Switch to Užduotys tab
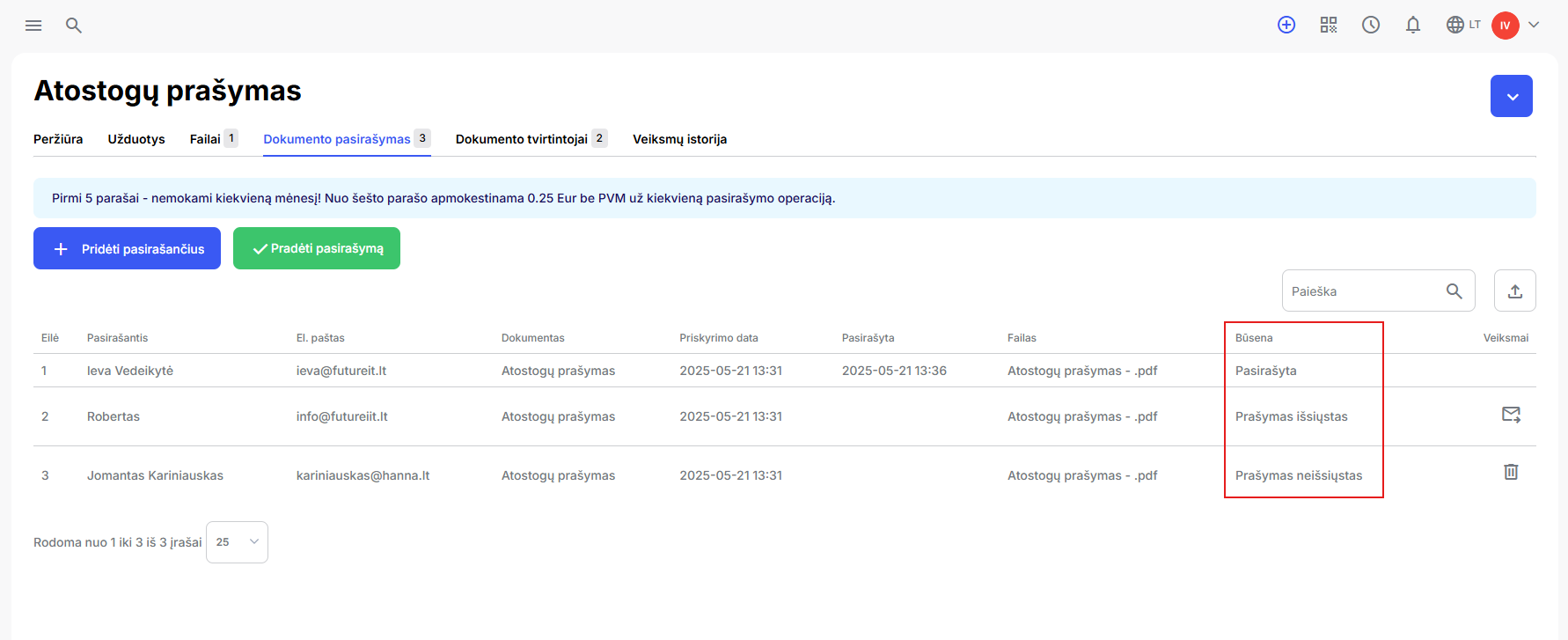 click(136, 139)
